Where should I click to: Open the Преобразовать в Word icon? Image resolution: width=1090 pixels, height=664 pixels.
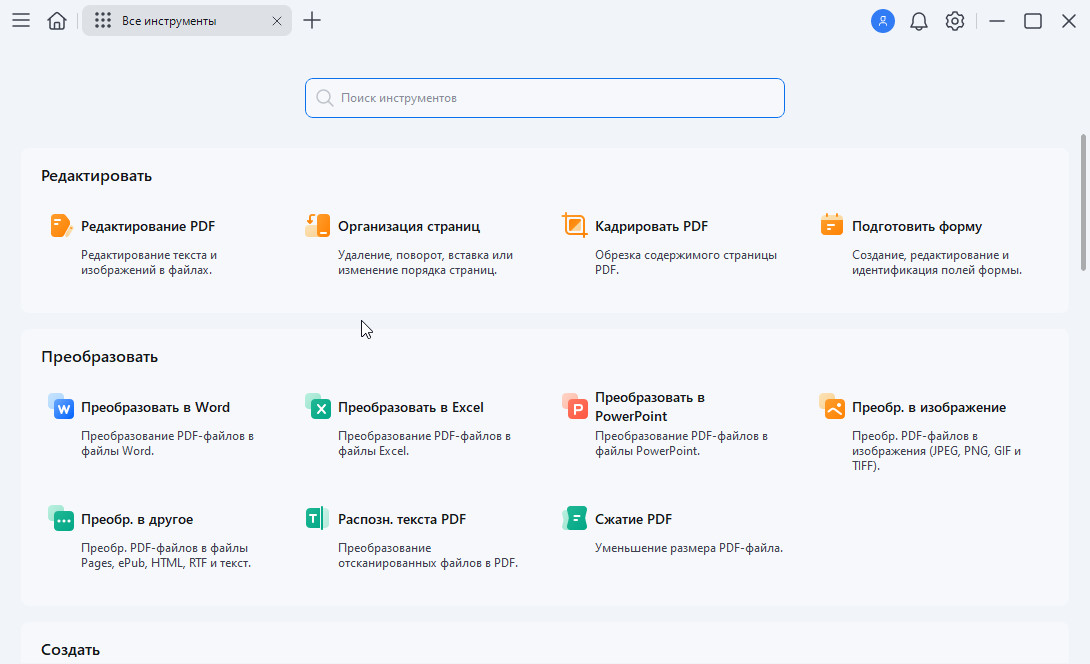61,407
